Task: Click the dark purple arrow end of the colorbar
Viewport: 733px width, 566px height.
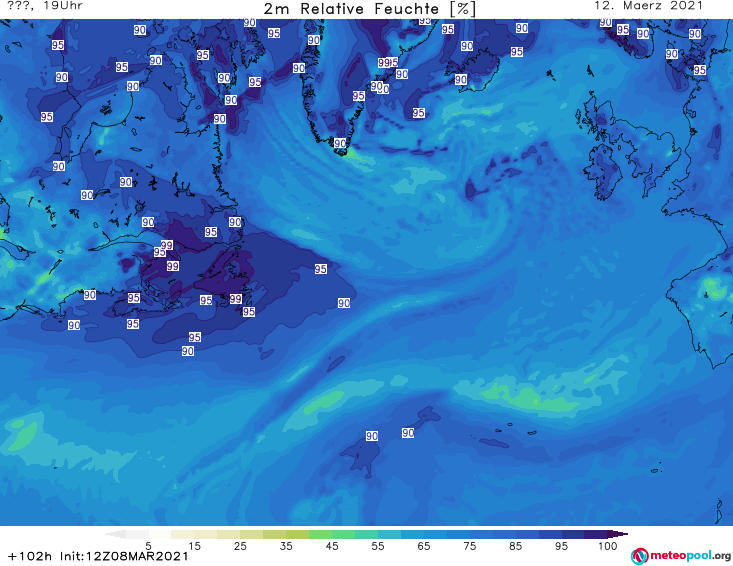Action: [618, 534]
